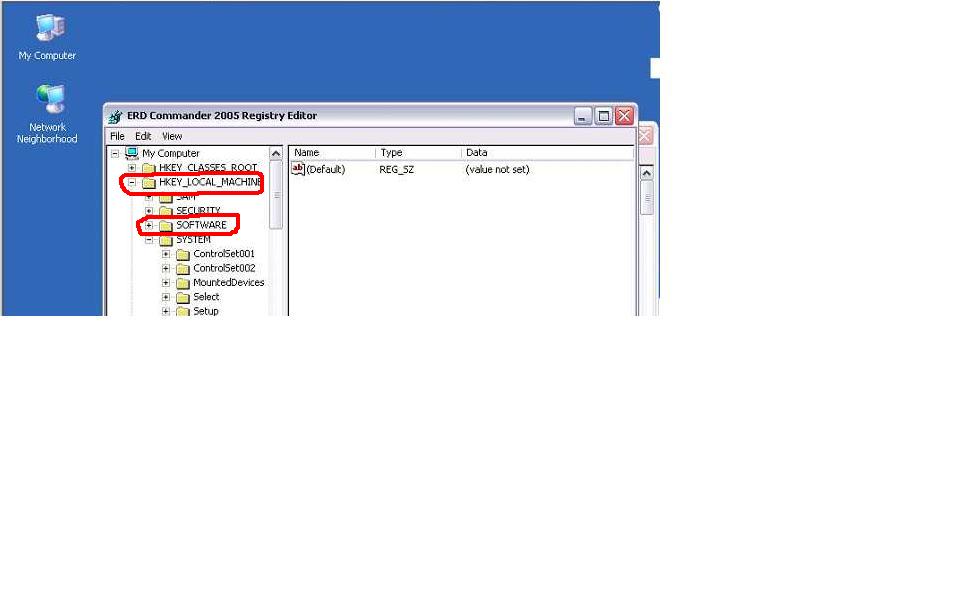
Task: Collapse the My Computer root node
Action: (115, 154)
